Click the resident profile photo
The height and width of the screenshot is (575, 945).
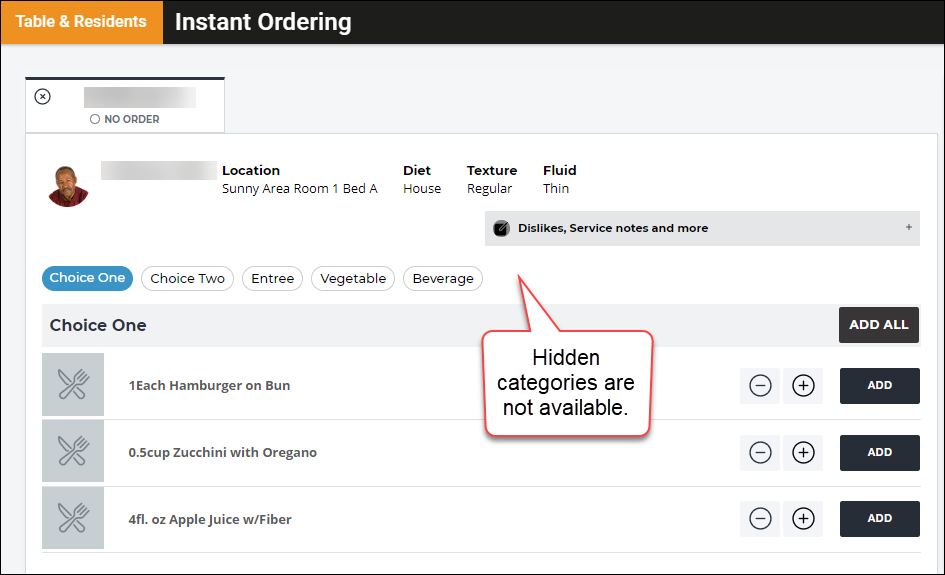click(68, 186)
